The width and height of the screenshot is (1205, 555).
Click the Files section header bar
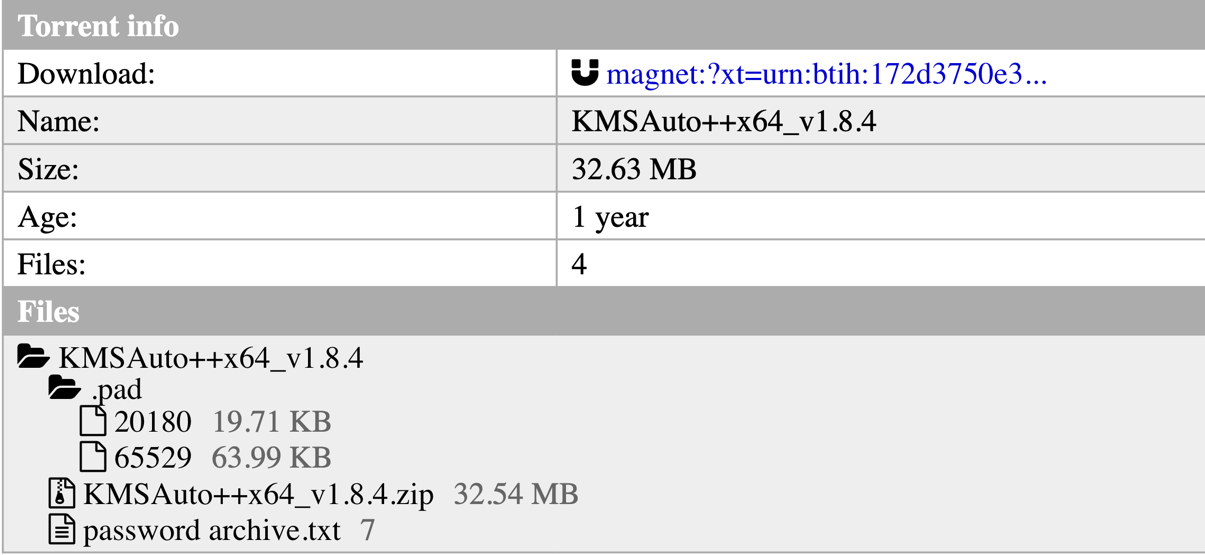602,312
